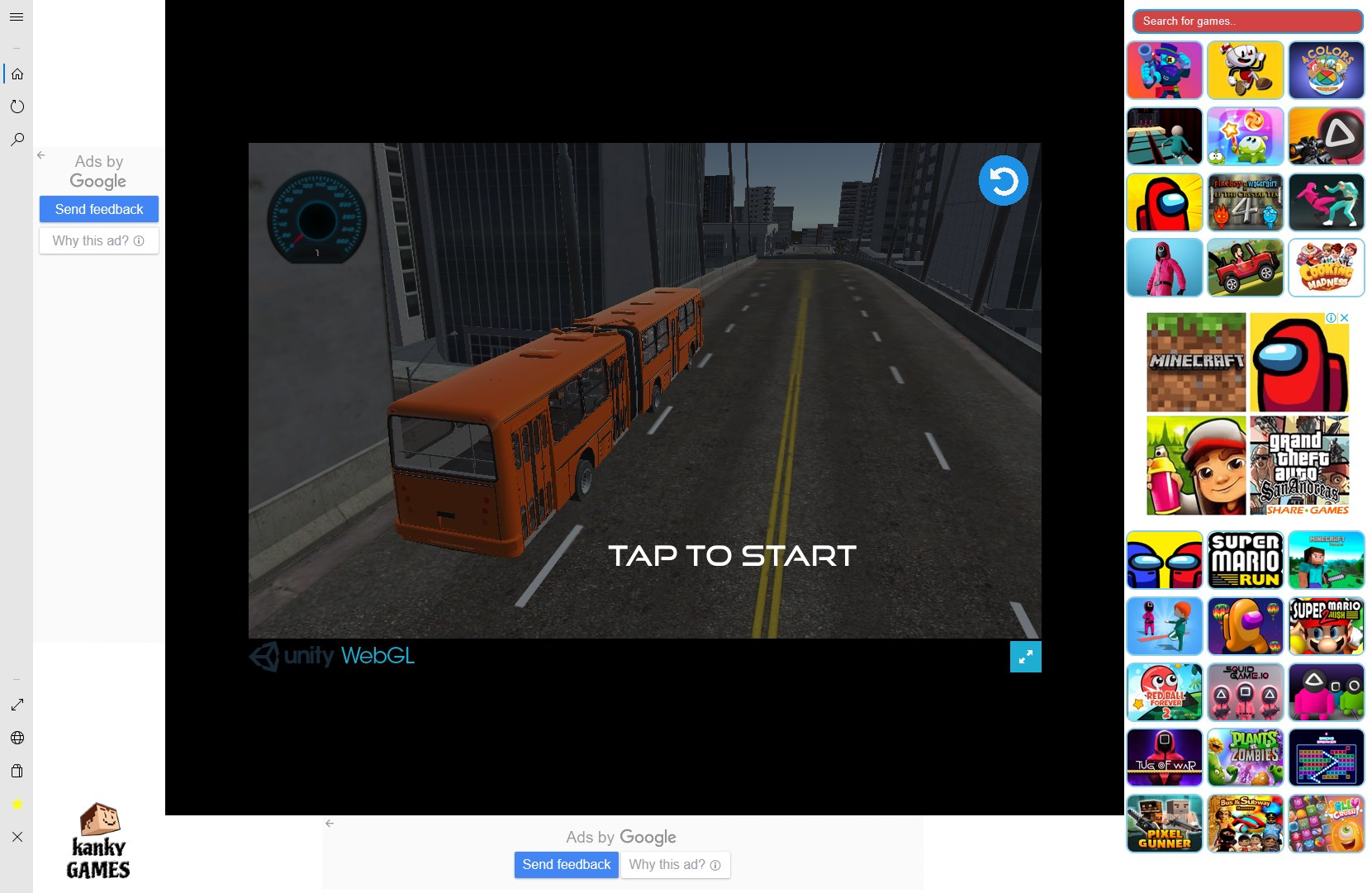Focus the Search for games field

pos(1247,21)
